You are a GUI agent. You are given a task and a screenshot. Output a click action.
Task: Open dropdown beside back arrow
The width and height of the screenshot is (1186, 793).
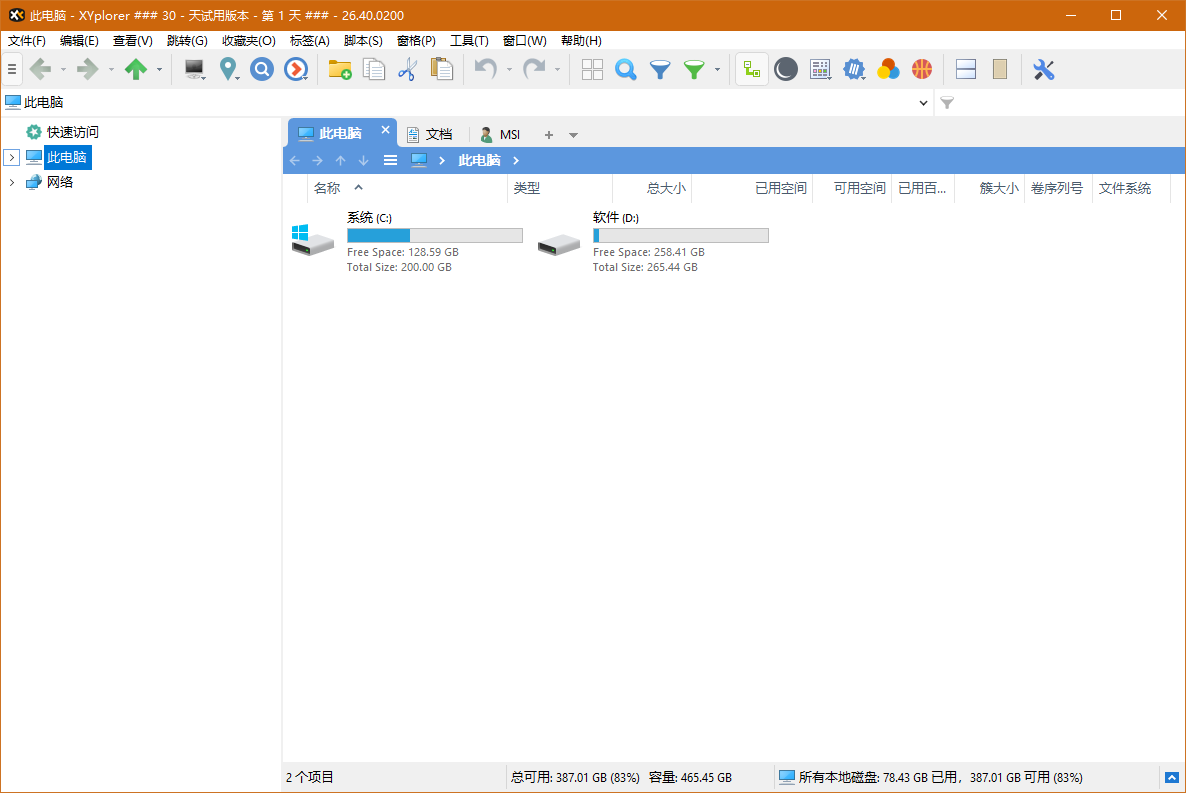[x=64, y=70]
